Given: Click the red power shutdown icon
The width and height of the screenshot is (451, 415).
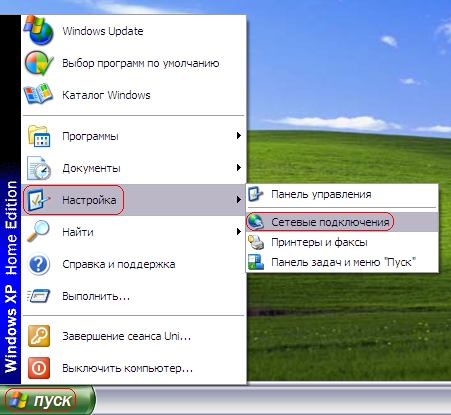Looking at the screenshot, I should pyautogui.click(x=39, y=368).
